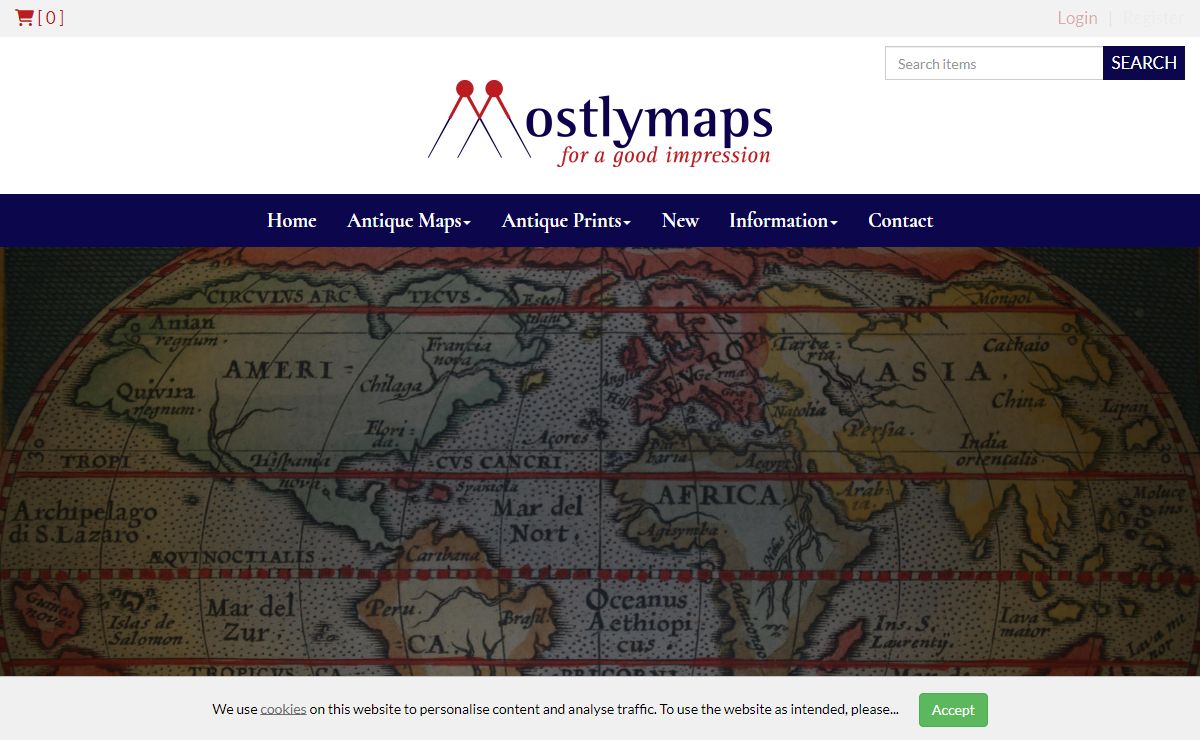Screen dimensions: 1200x740
Task: Go to the Home page
Action: click(292, 220)
